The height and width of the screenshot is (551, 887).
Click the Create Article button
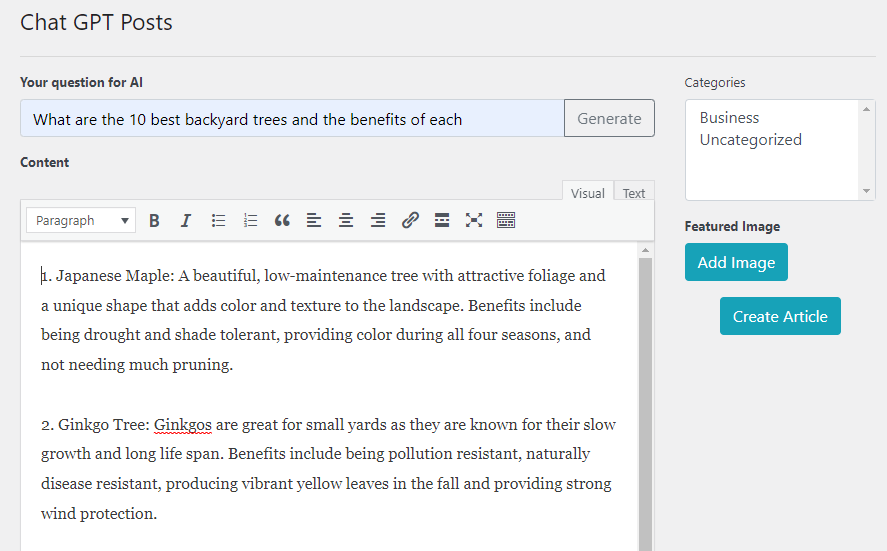pyautogui.click(x=780, y=316)
